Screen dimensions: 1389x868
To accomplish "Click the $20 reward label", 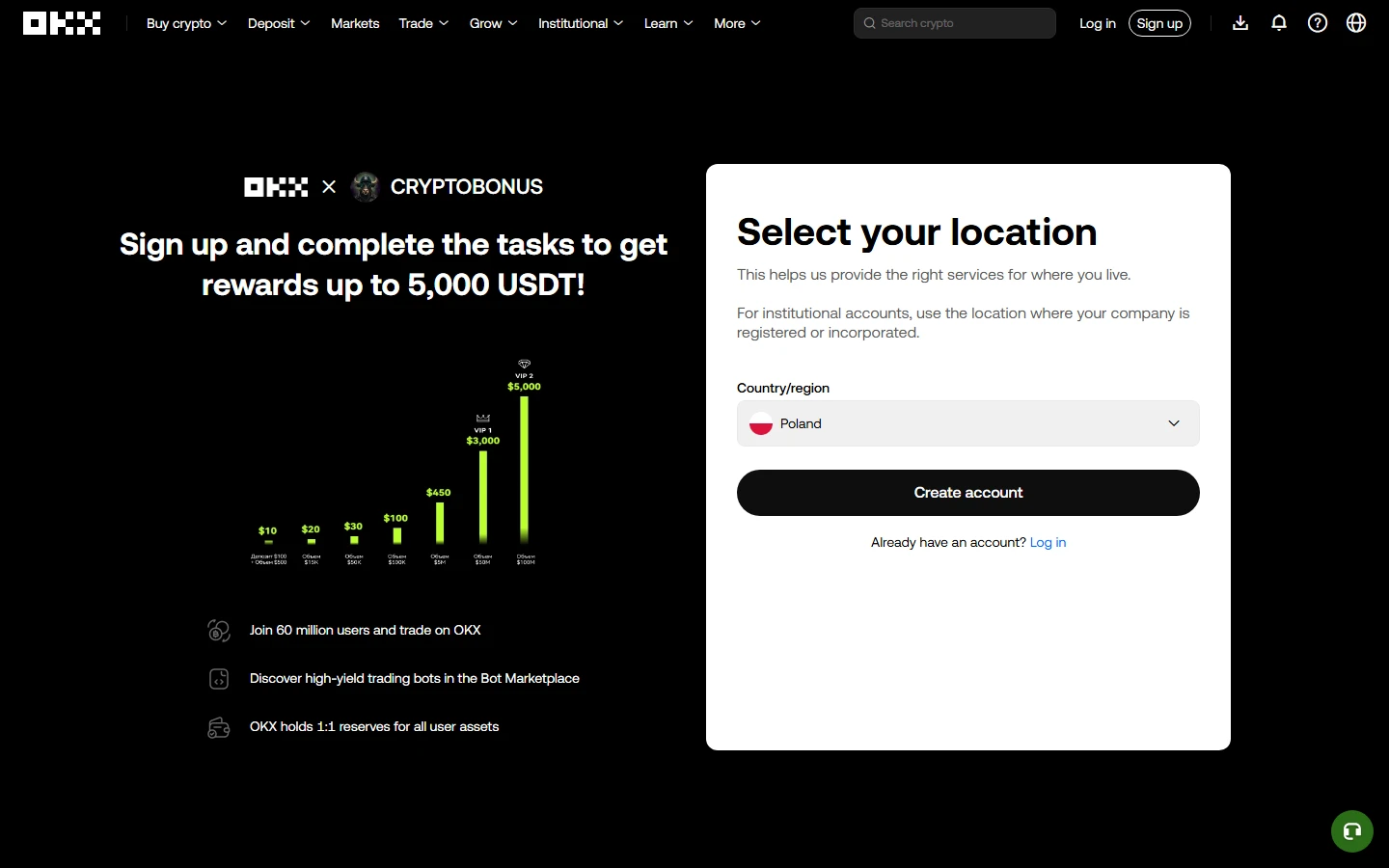I will (311, 529).
